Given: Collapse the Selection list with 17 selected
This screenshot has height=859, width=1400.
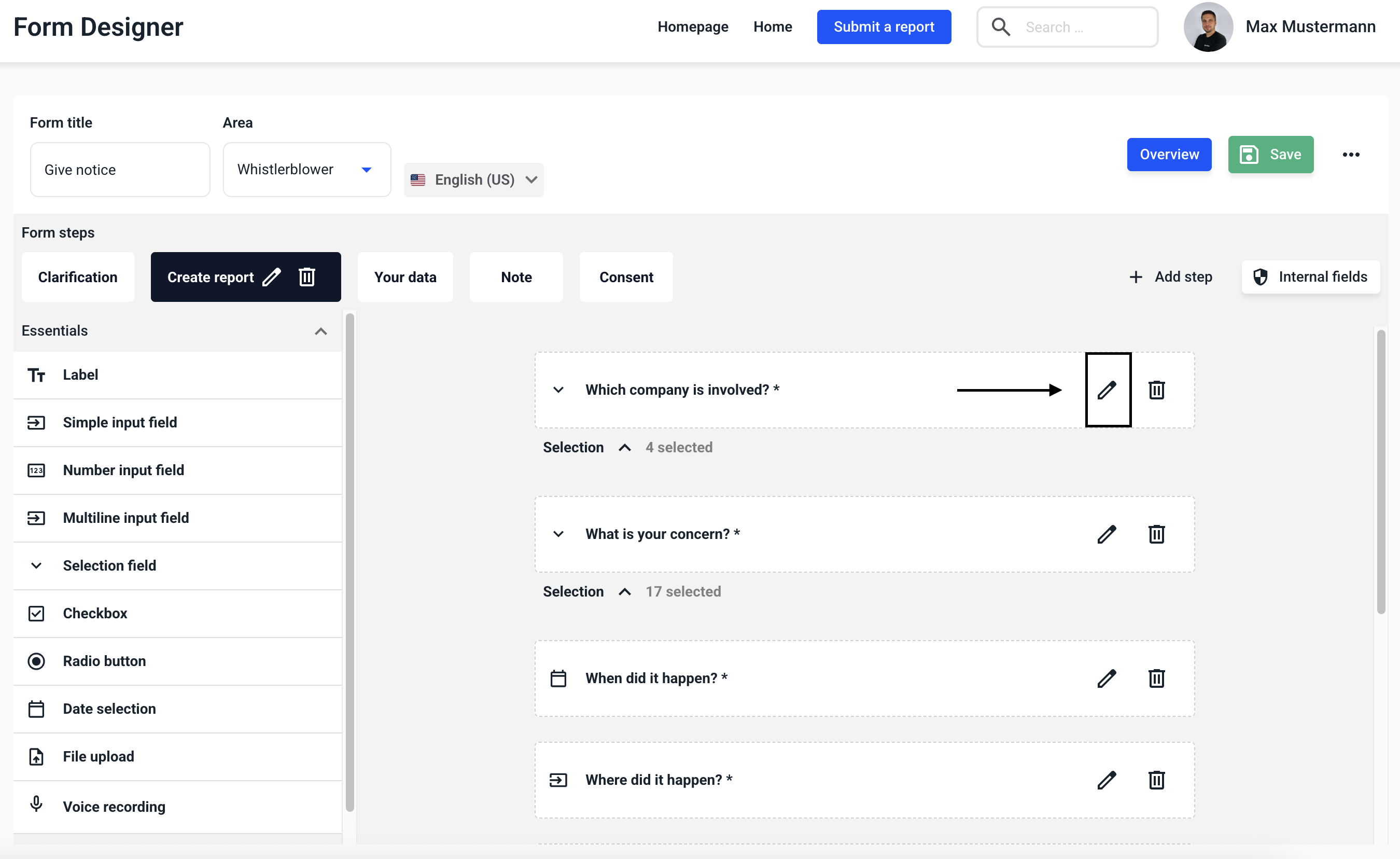Looking at the screenshot, I should tap(624, 592).
